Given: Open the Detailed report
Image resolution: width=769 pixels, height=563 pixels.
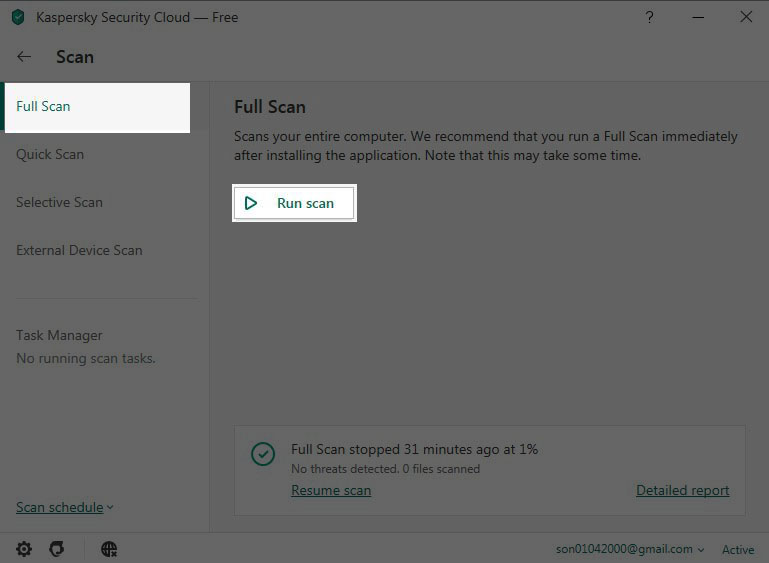Looking at the screenshot, I should click(683, 490).
